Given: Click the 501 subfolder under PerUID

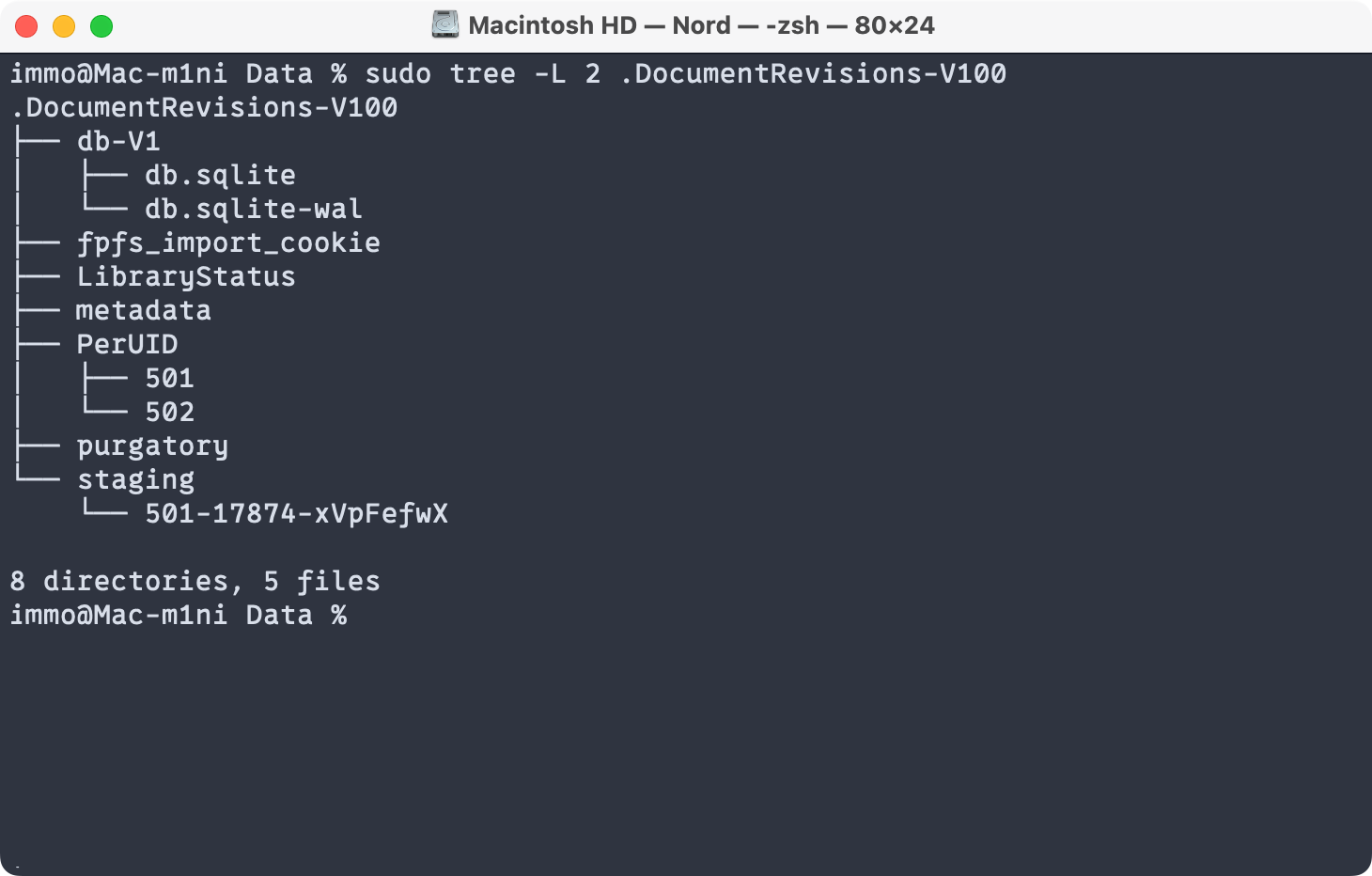Looking at the screenshot, I should (169, 378).
